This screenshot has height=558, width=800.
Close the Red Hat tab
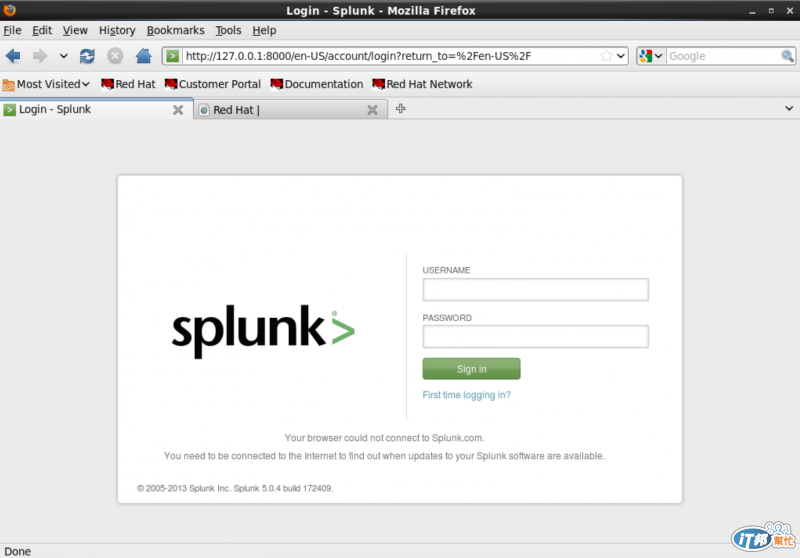pyautogui.click(x=372, y=110)
